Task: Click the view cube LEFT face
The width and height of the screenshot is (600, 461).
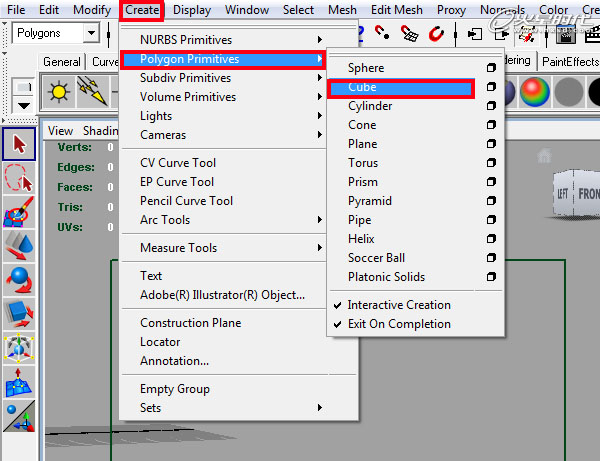Action: [x=562, y=194]
